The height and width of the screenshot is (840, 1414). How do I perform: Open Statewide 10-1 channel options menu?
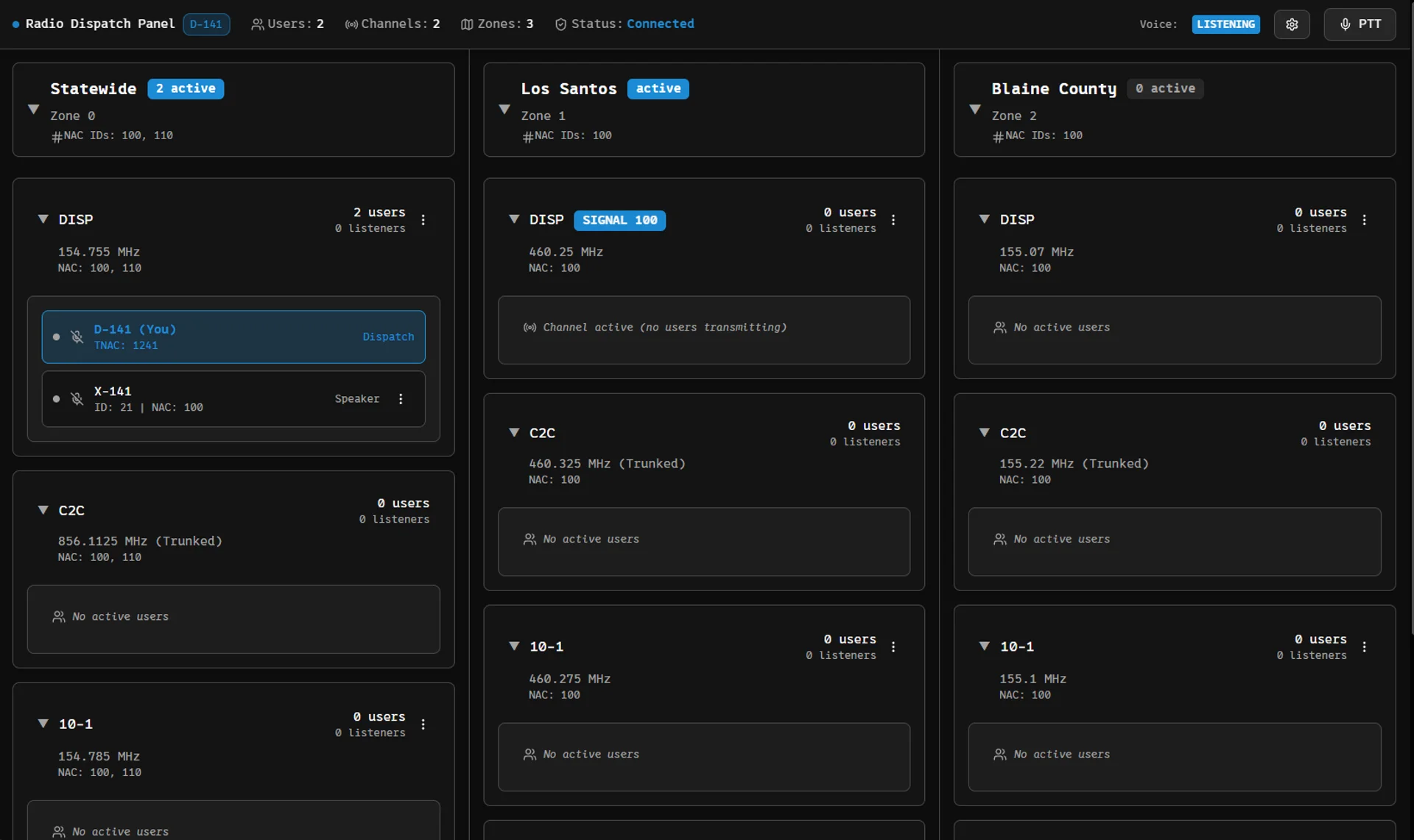(x=423, y=724)
